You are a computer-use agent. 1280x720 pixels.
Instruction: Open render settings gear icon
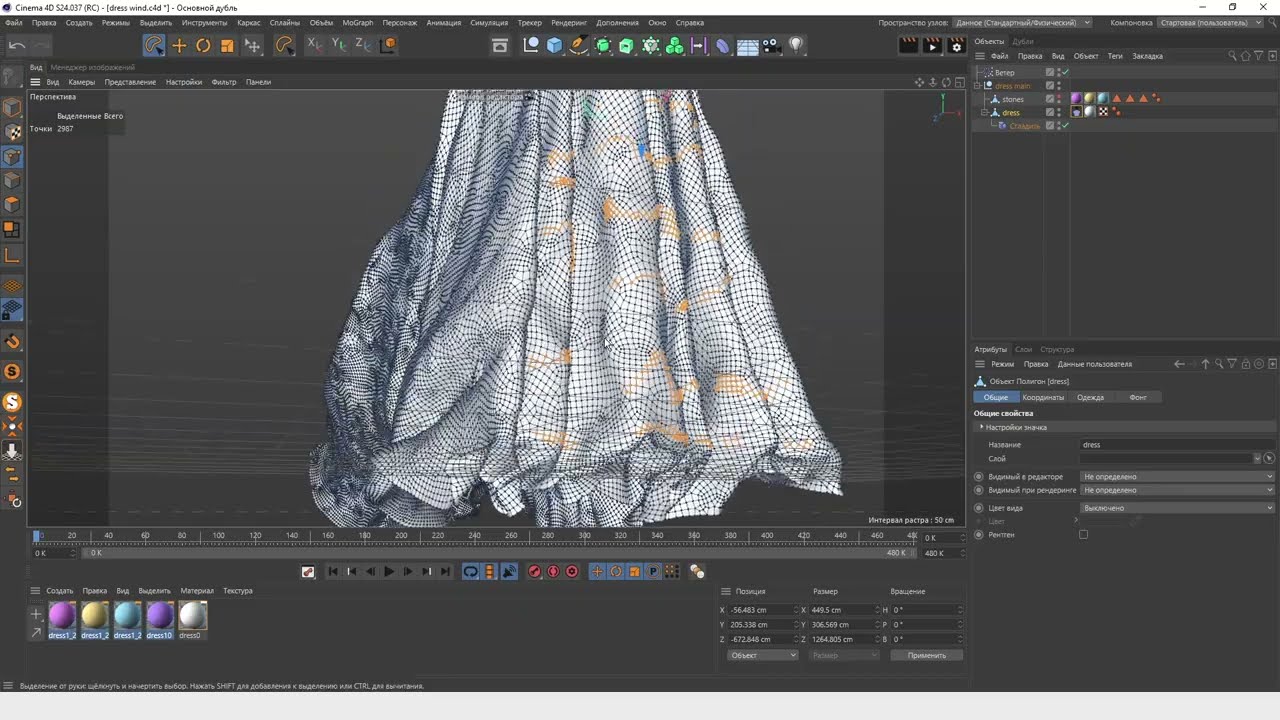pos(956,46)
